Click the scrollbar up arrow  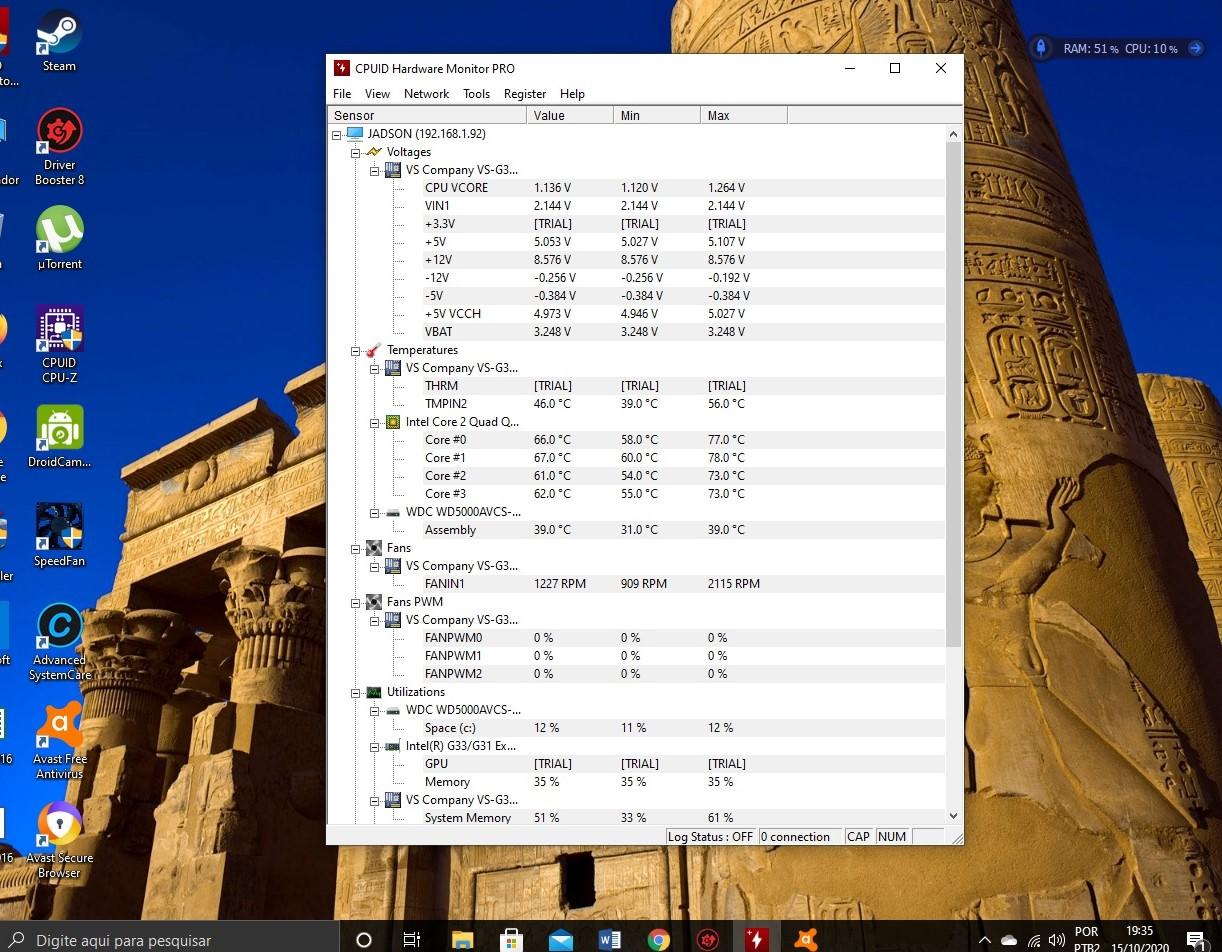(953, 134)
